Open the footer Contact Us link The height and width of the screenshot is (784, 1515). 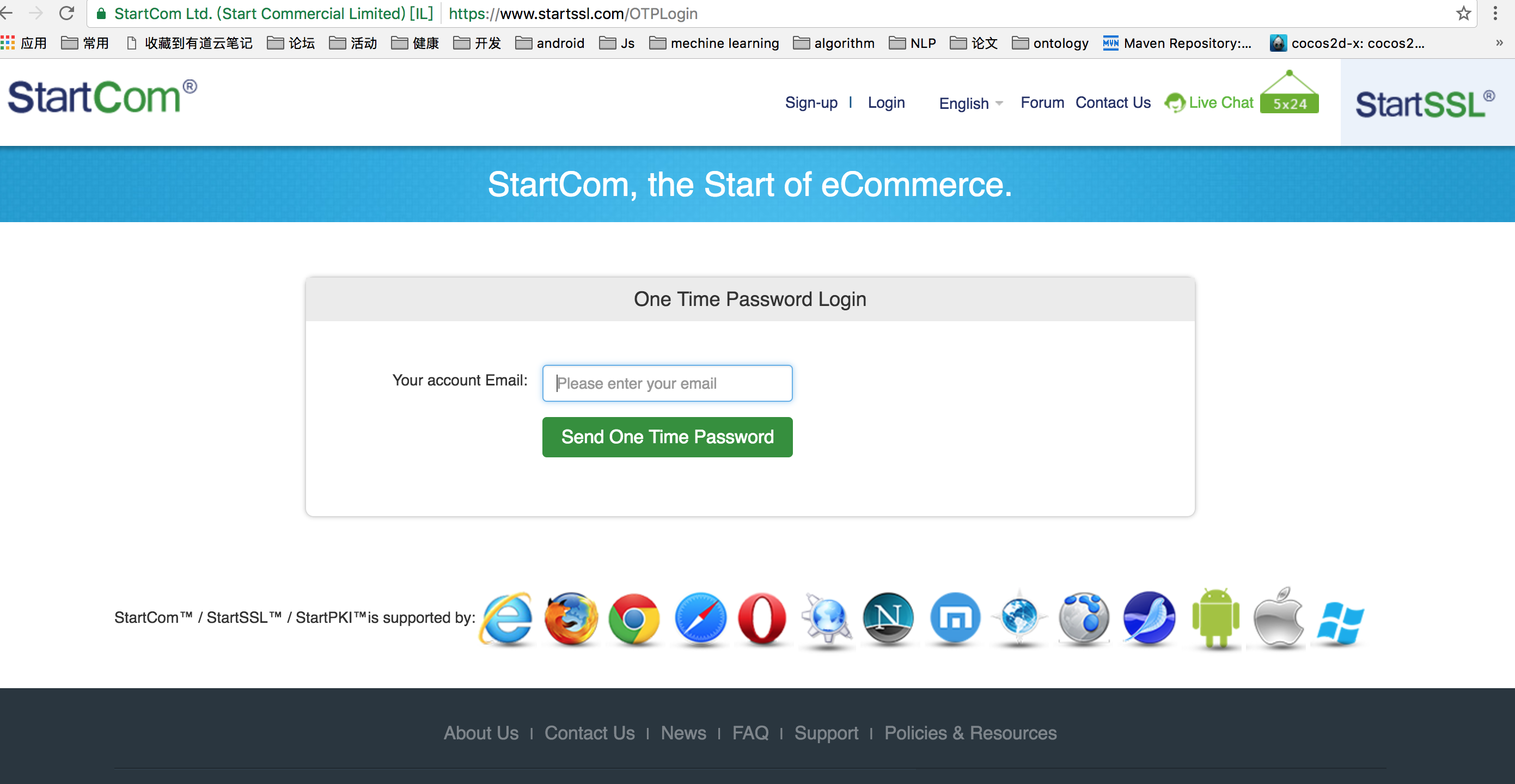pyautogui.click(x=589, y=733)
